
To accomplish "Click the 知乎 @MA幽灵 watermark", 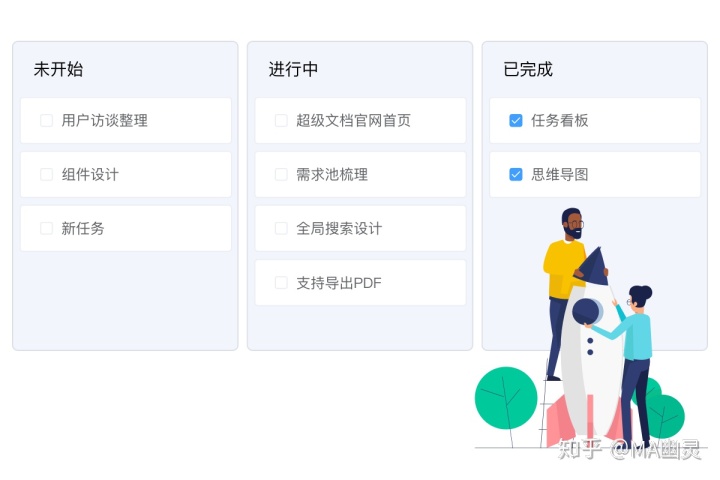I will pos(629,449).
